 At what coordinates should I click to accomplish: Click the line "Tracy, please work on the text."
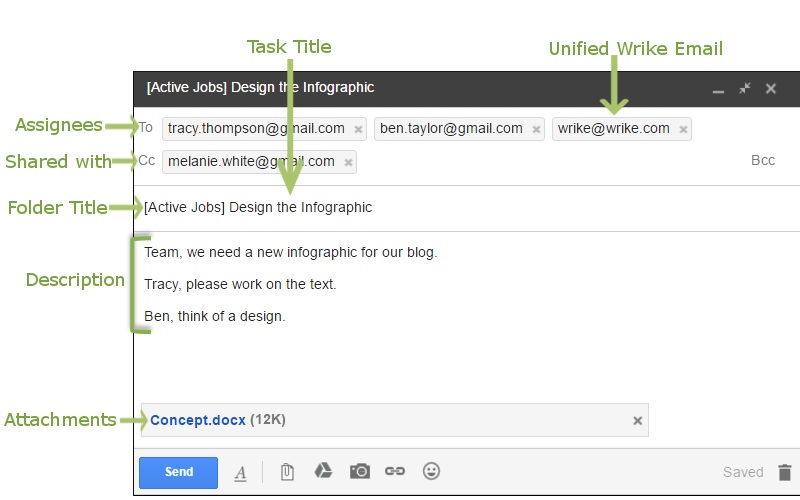pos(240,285)
